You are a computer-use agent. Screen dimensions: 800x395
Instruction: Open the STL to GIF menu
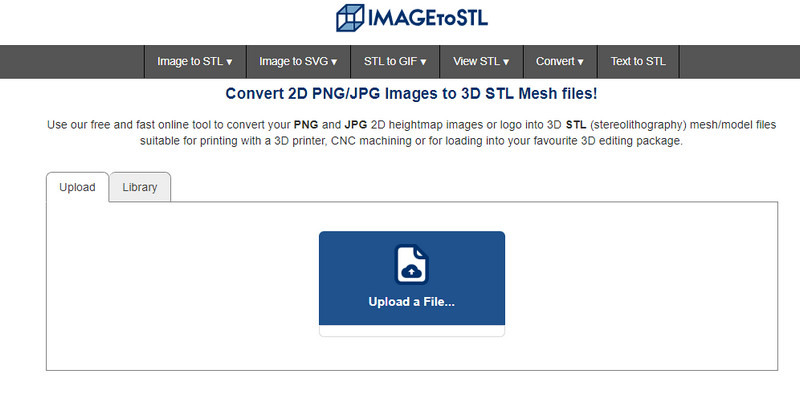pyautogui.click(x=395, y=62)
